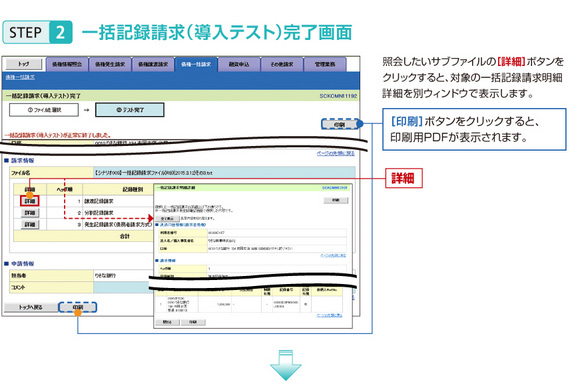Click the red completion message text

(57, 135)
